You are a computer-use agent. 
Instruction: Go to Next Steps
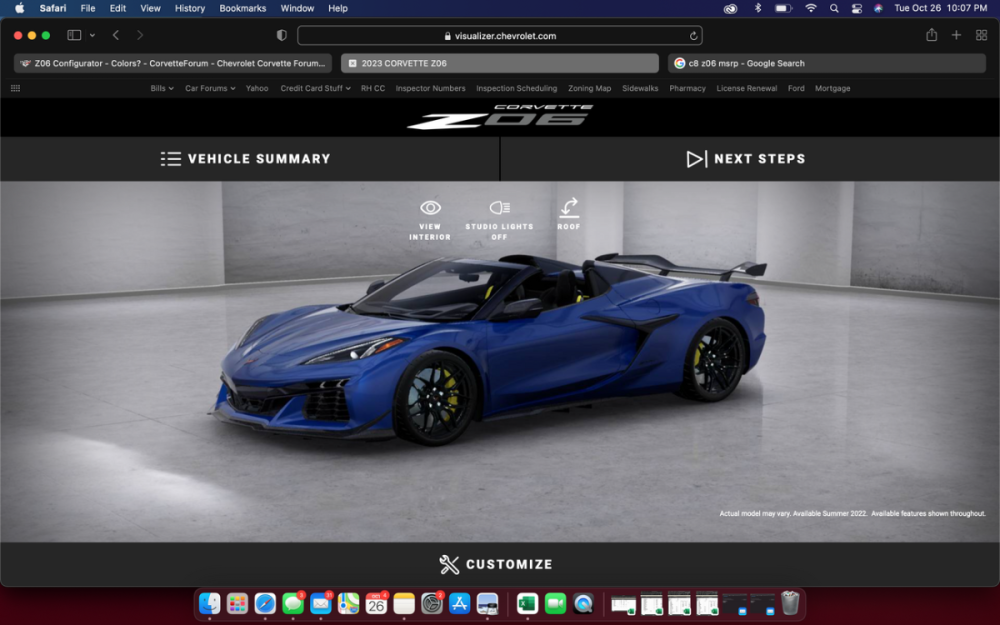pos(746,159)
